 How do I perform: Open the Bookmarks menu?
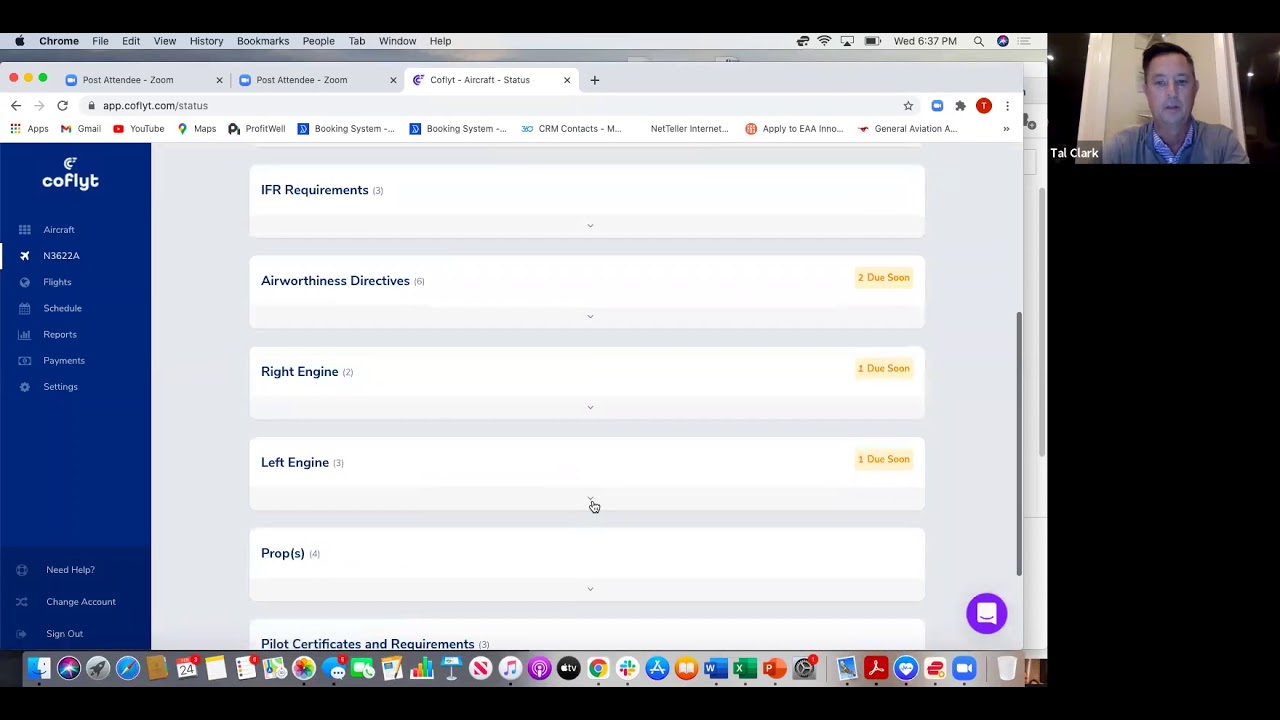(263, 41)
